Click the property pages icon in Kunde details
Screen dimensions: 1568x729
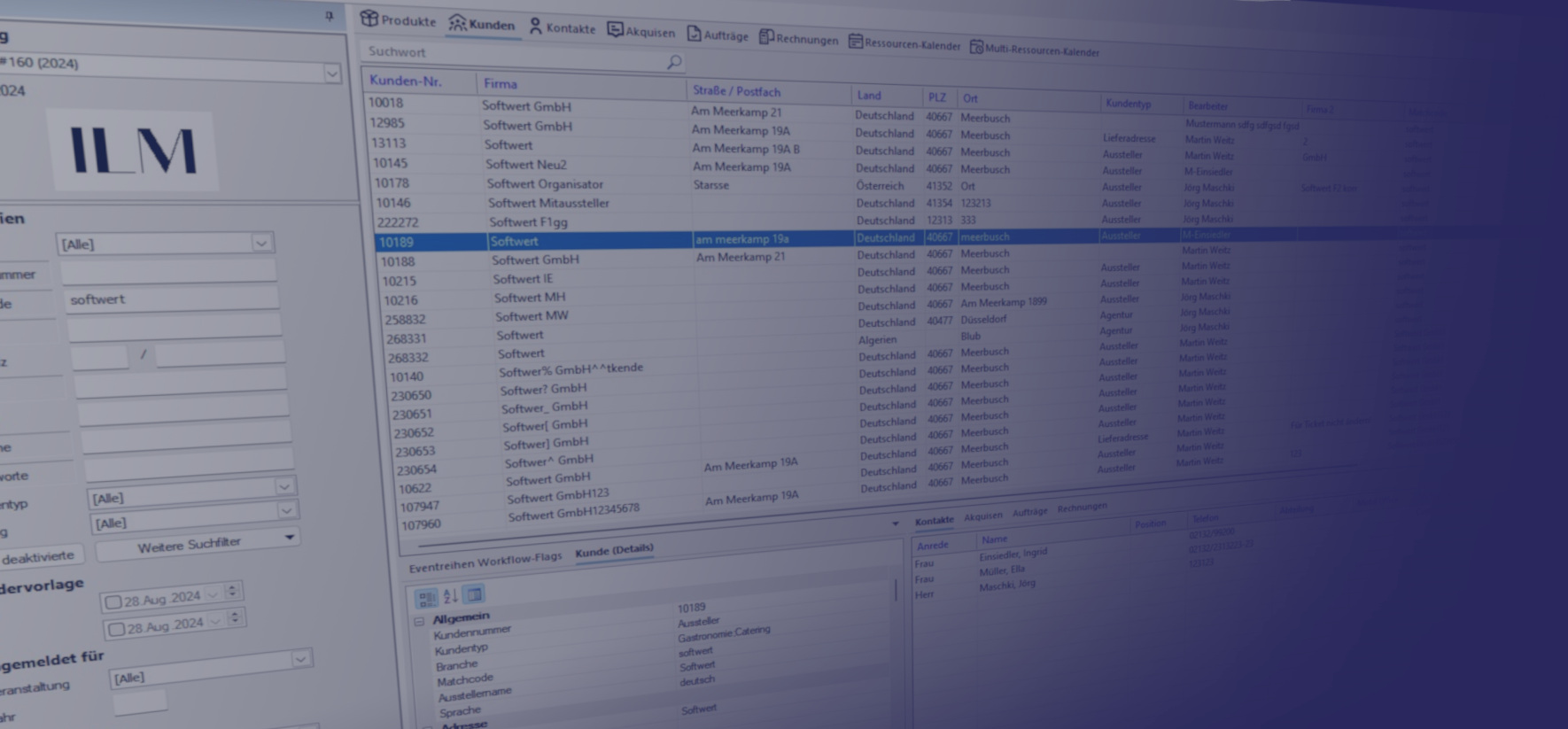[x=474, y=593]
